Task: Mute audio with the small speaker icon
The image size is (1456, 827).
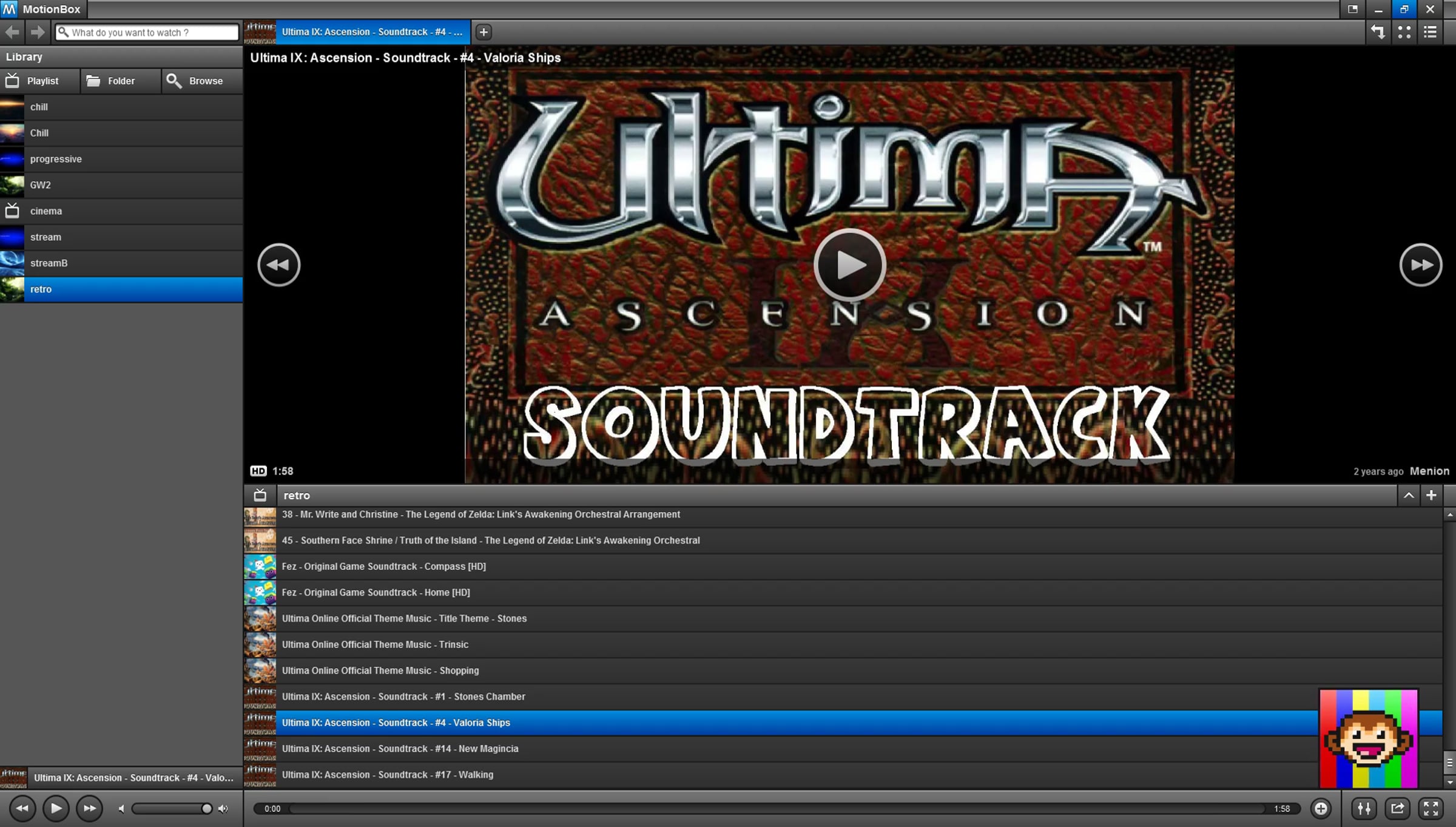Action: tap(121, 809)
